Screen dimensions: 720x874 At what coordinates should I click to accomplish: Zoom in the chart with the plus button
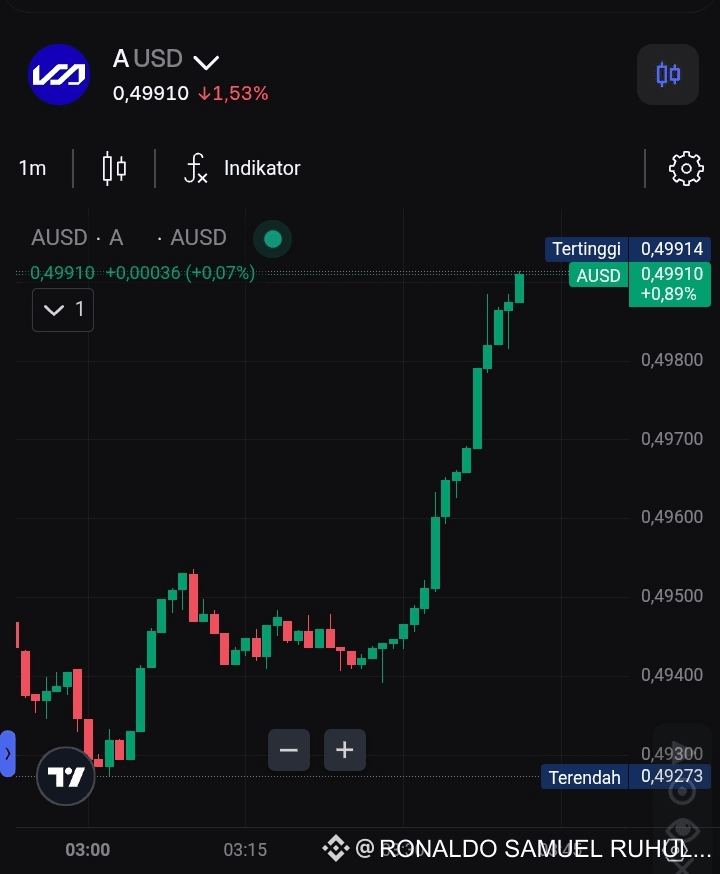tap(344, 750)
